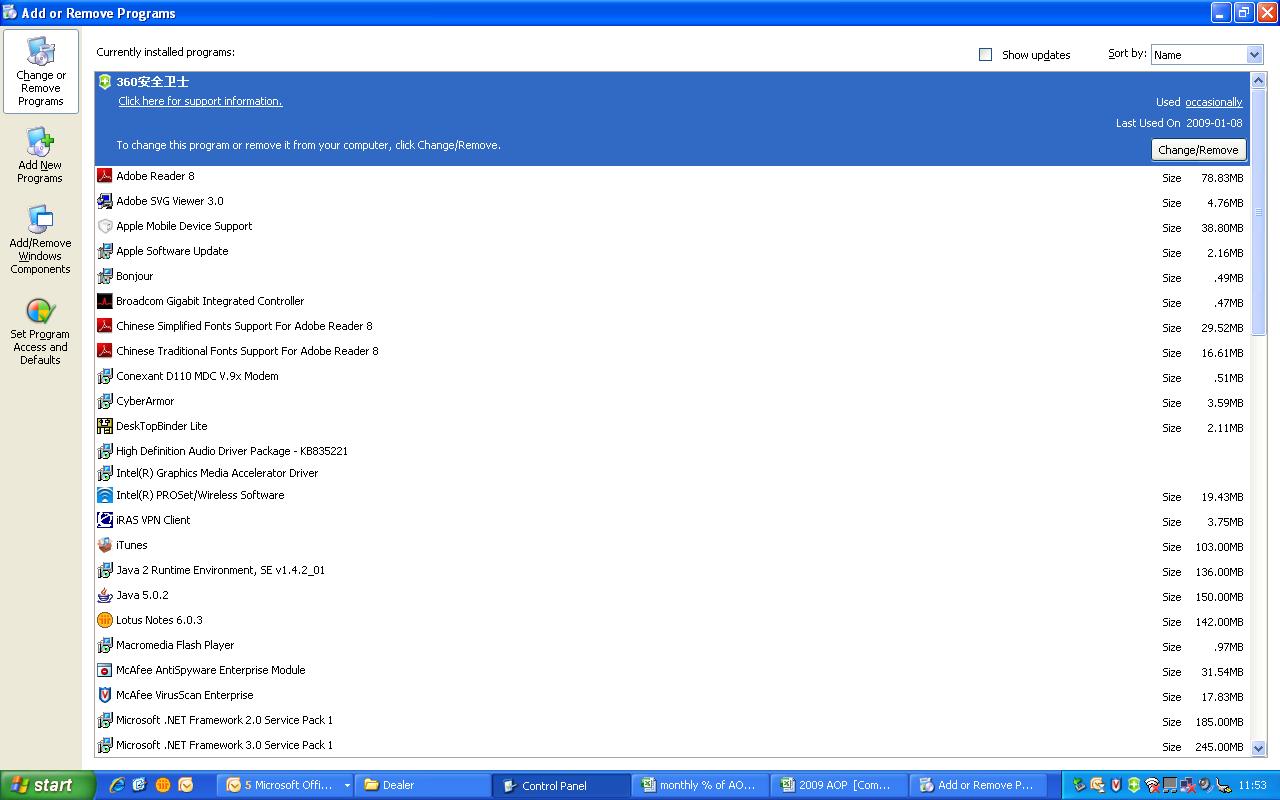Screen dimensions: 1280x800
Task: Open Add/Remove Windows Components
Action: pyautogui.click(x=40, y=240)
